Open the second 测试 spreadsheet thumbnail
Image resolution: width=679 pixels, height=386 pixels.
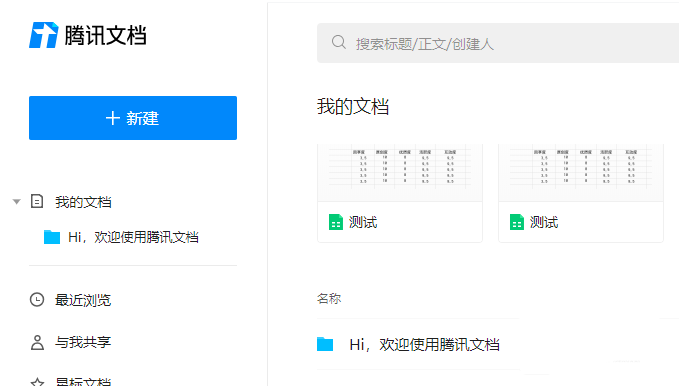click(581, 172)
